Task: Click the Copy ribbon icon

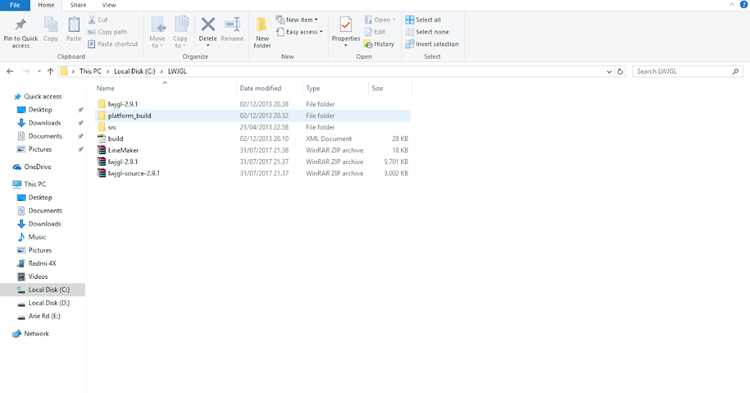Action: coord(50,24)
